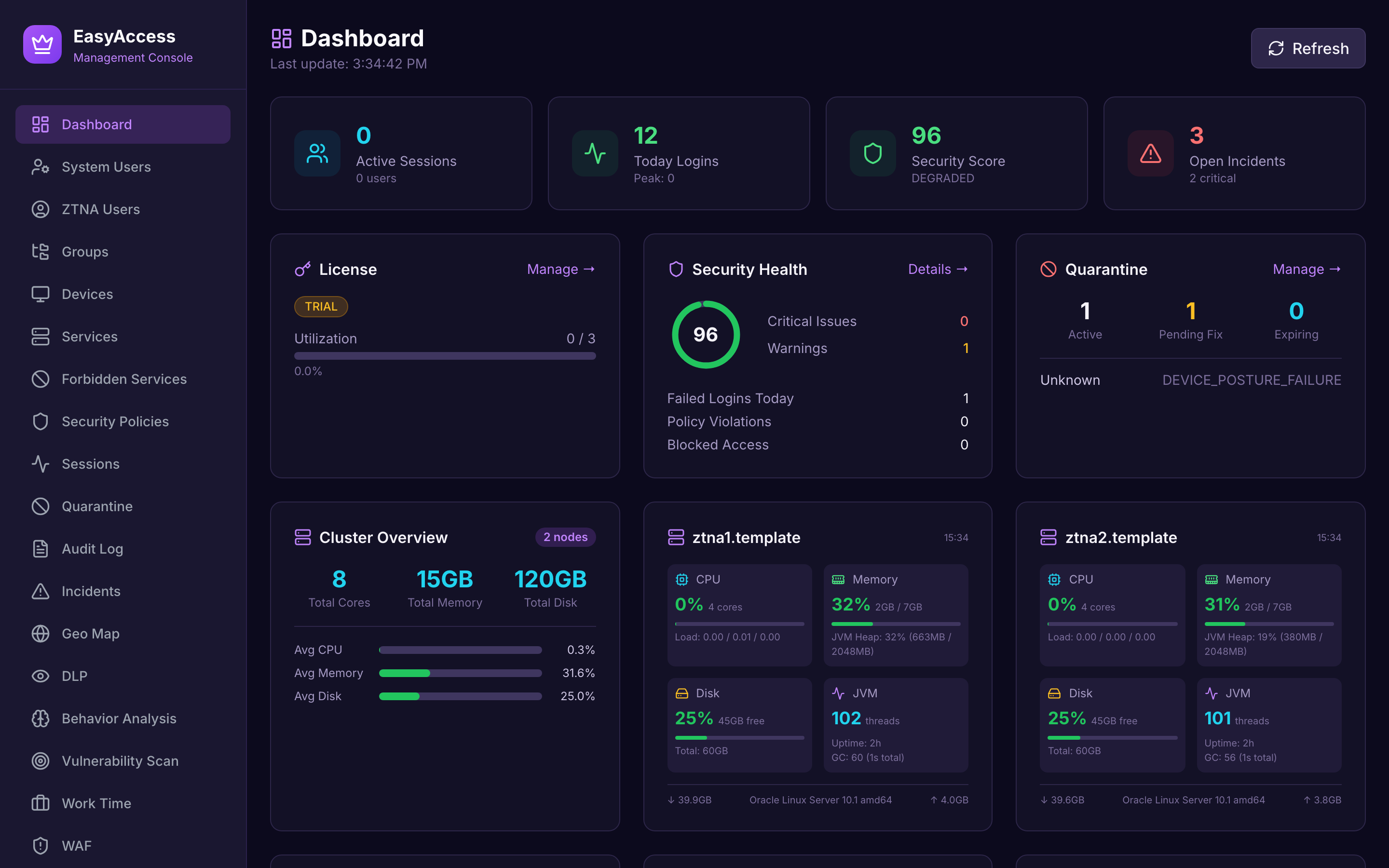The height and width of the screenshot is (868, 1389).
Task: Click the EasyAccess crown logo
Action: click(x=42, y=43)
